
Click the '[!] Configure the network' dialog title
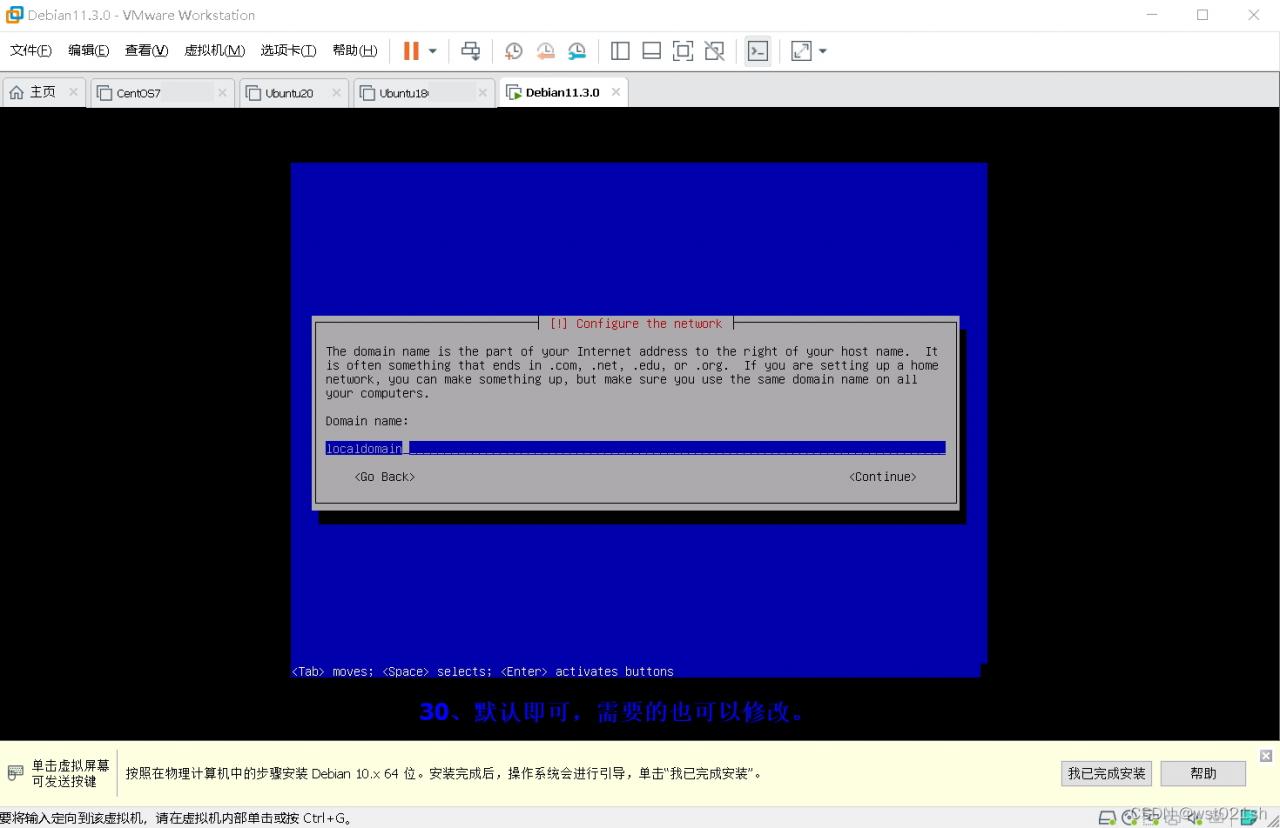[x=636, y=324]
